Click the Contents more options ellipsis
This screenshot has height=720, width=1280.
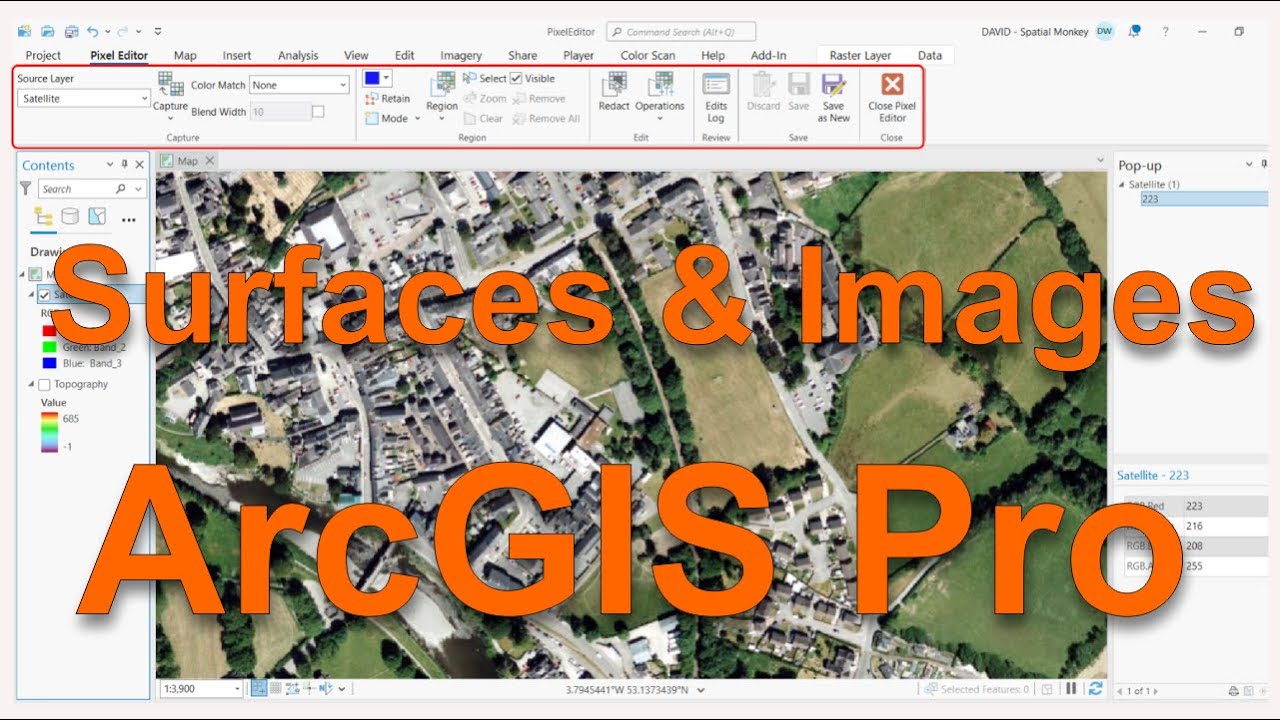128,219
